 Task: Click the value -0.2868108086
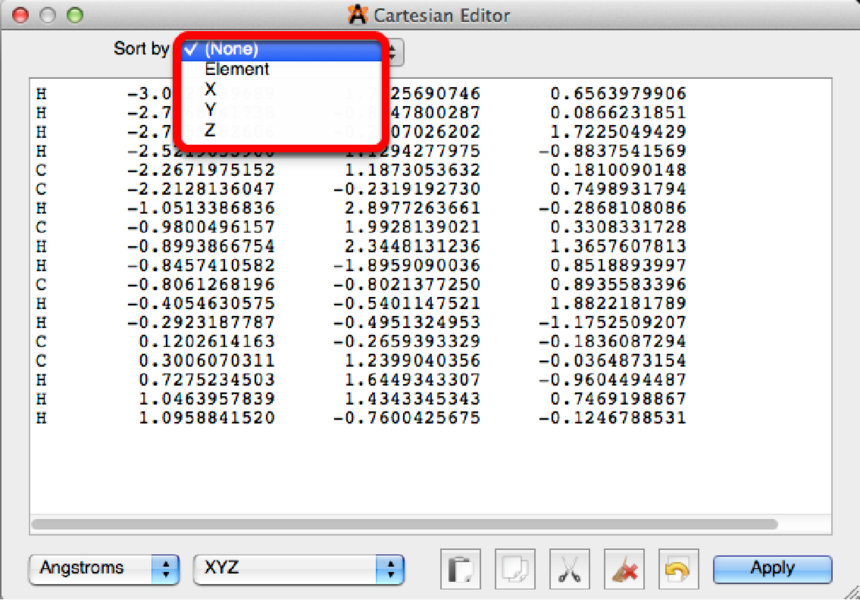[613, 208]
